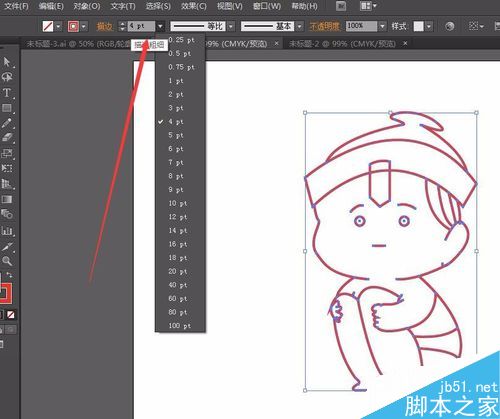Choose 6 pt stroke weight
The height and width of the screenshot is (419, 500).
coord(180,149)
